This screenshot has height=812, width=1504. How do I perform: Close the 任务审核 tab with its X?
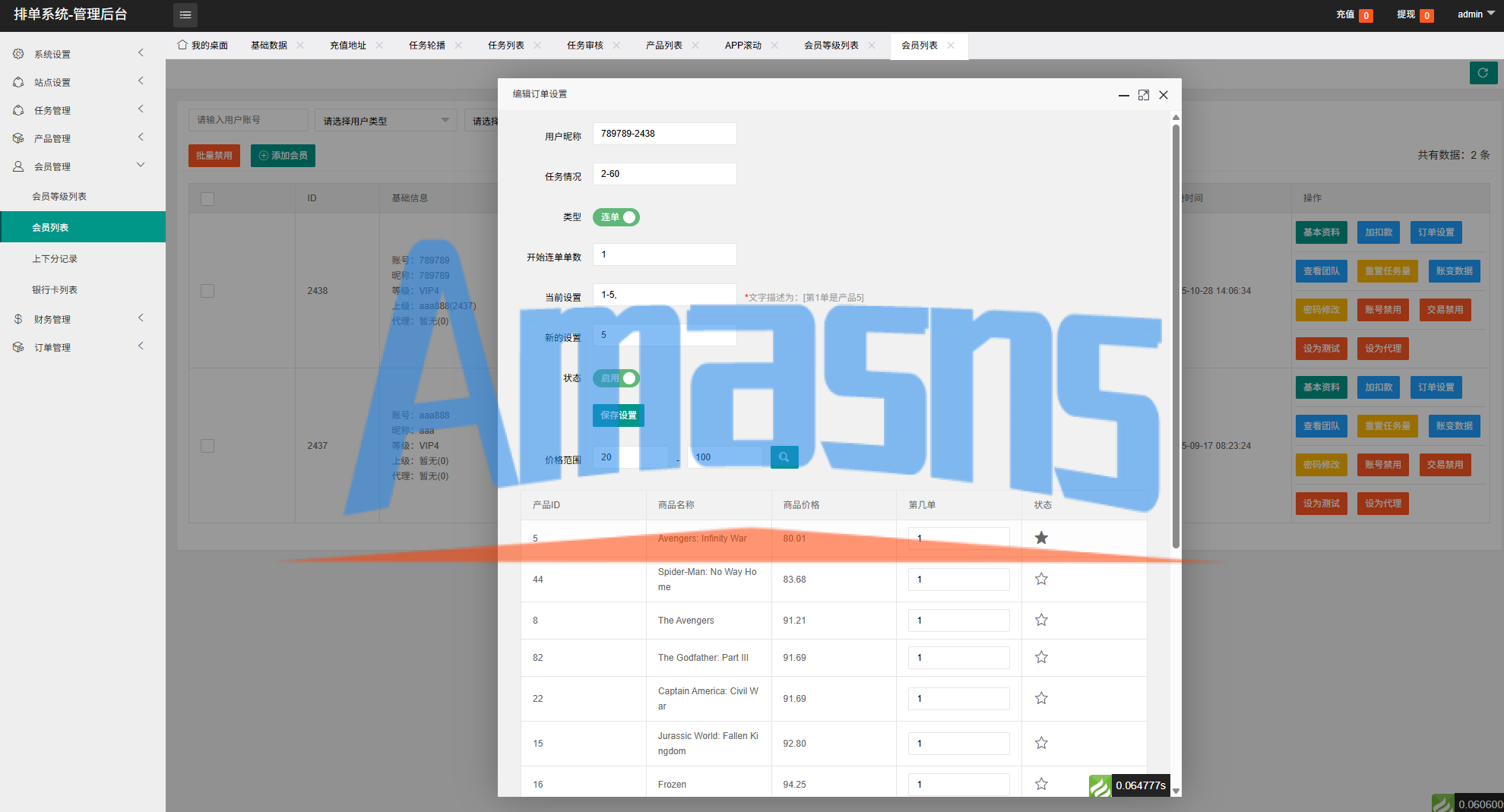tap(616, 46)
